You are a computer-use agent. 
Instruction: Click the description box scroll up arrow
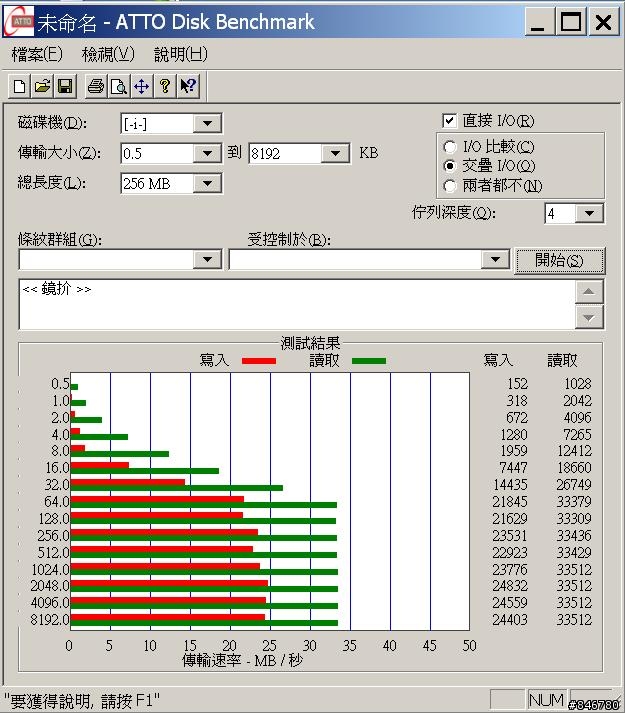[589, 291]
